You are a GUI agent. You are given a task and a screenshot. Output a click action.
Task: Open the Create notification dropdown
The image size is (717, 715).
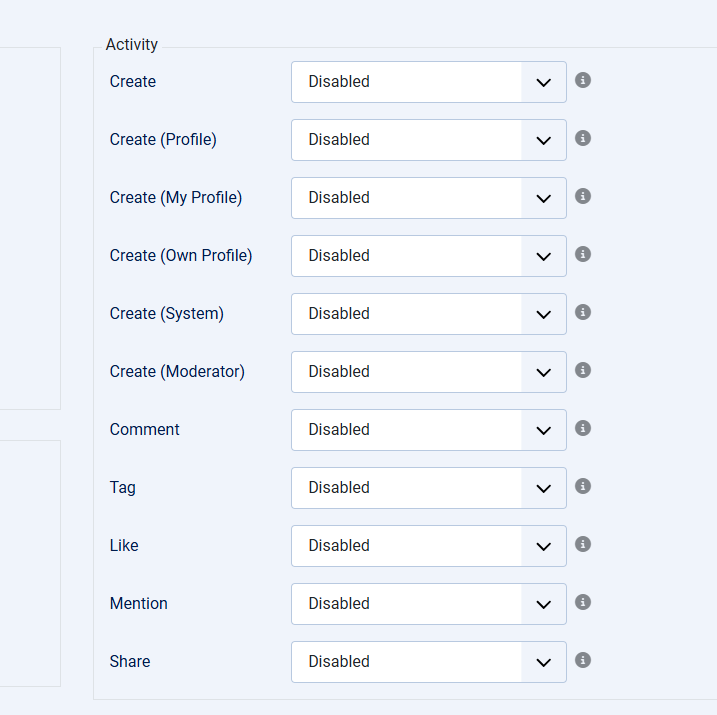click(429, 82)
